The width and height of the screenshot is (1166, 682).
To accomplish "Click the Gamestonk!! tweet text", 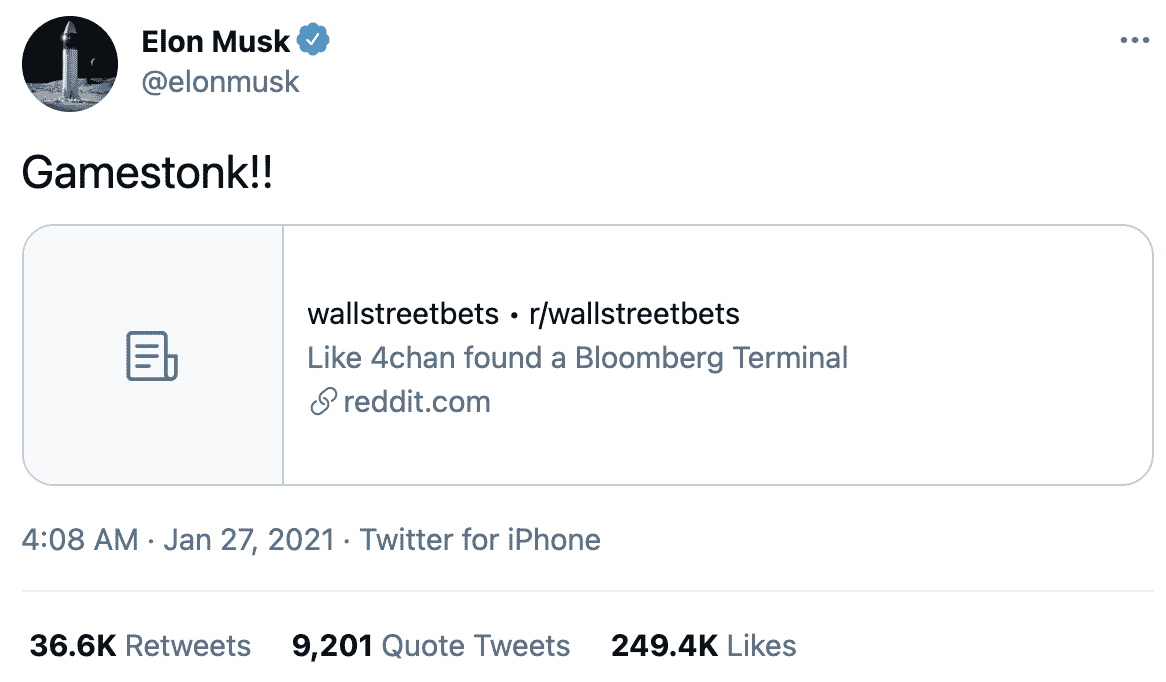I will 146,174.
